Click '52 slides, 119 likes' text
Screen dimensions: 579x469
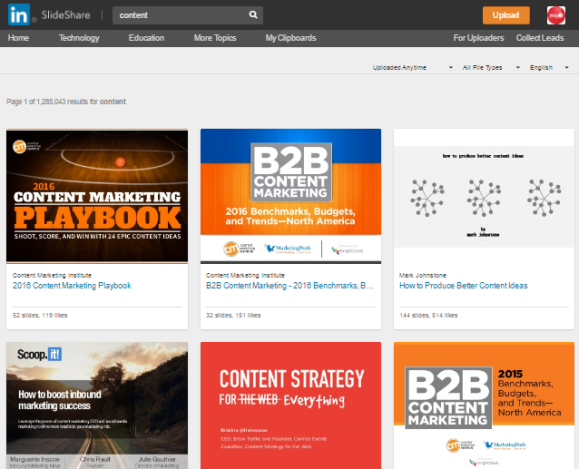coord(40,315)
